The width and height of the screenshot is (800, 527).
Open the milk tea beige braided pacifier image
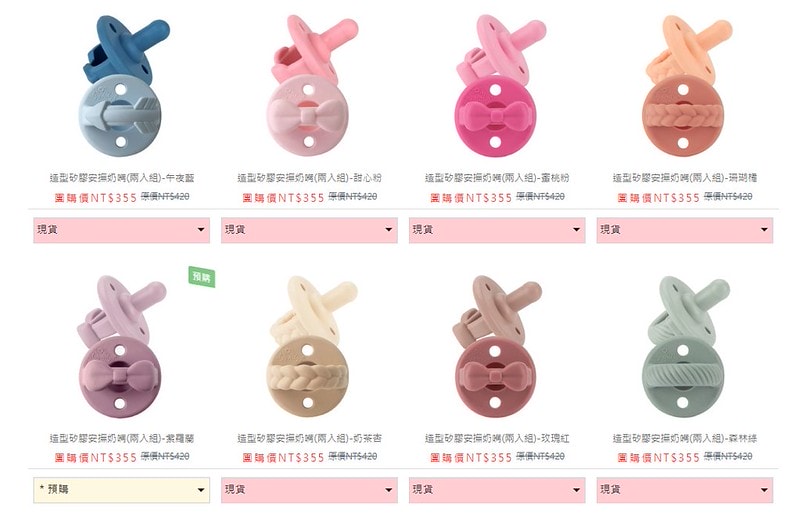(310, 347)
